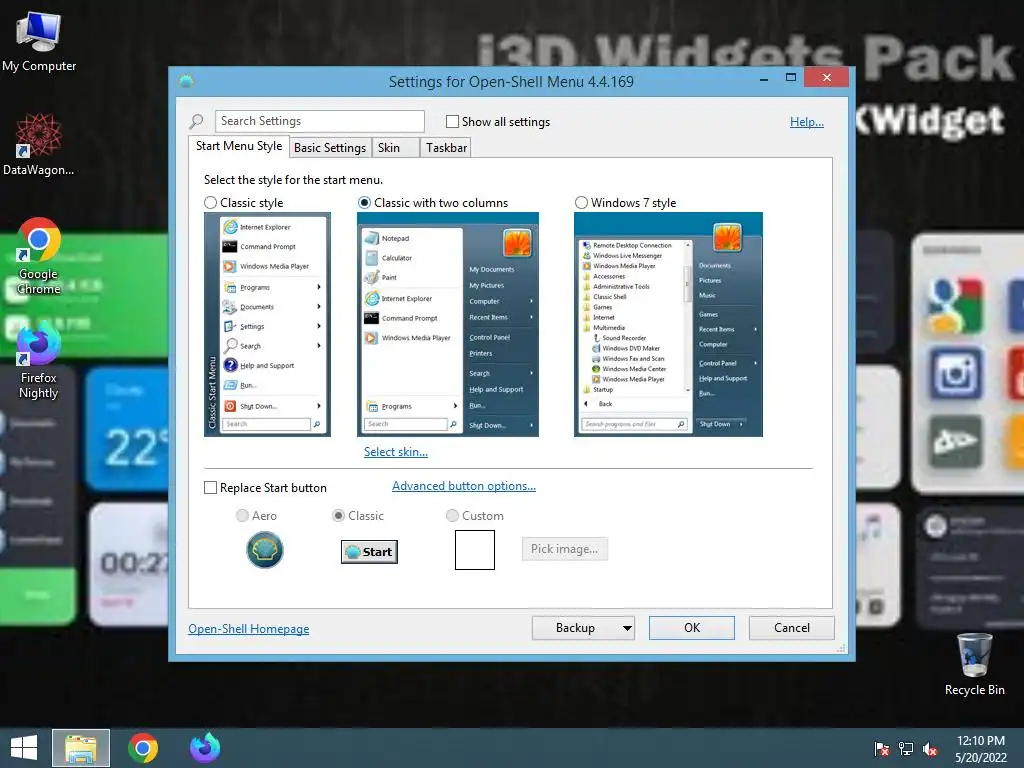
Task: Switch to Start Menu Style tab
Action: coord(239,146)
